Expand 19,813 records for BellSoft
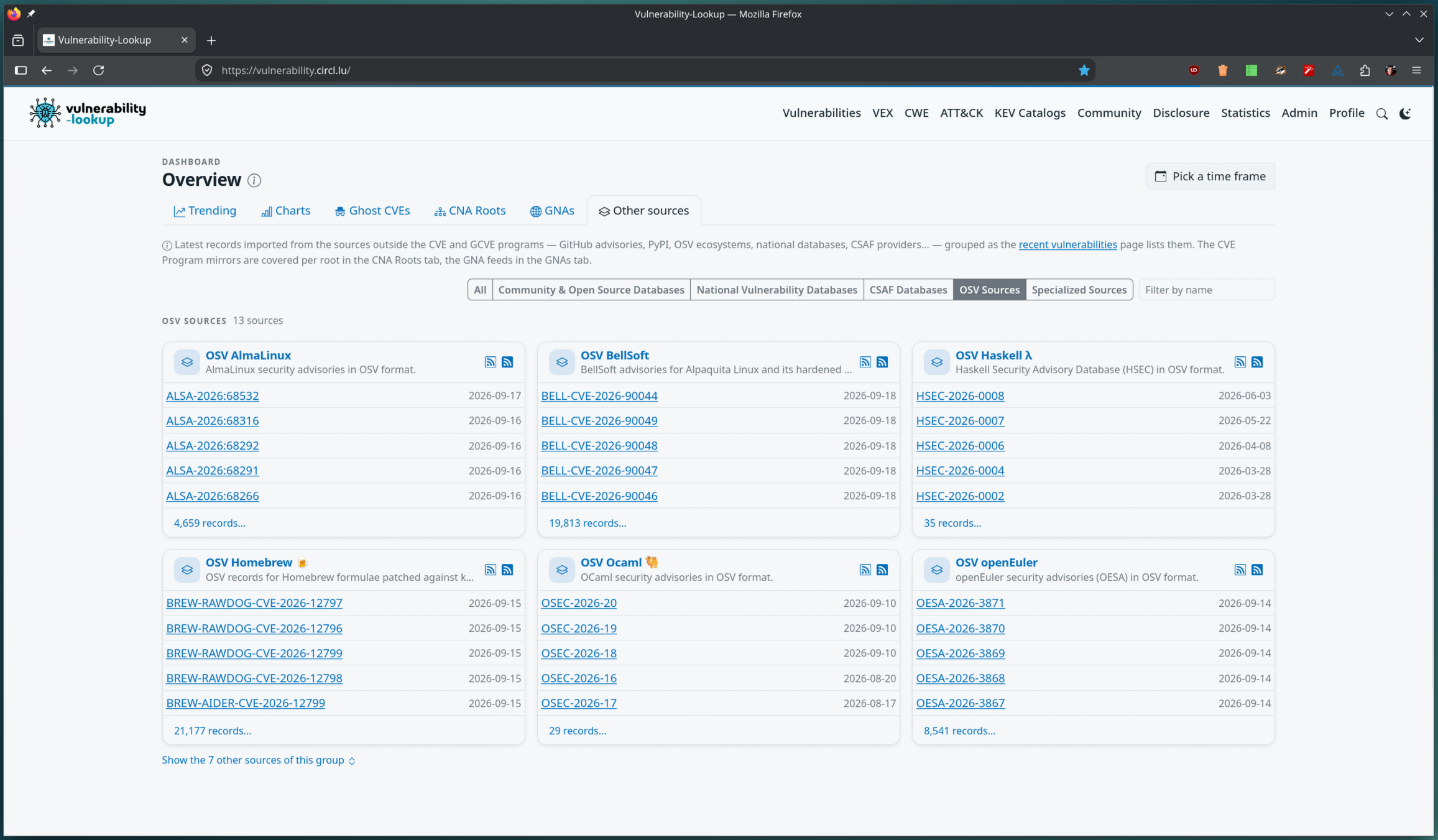Screen dimensions: 1438x840 [x=588, y=523]
